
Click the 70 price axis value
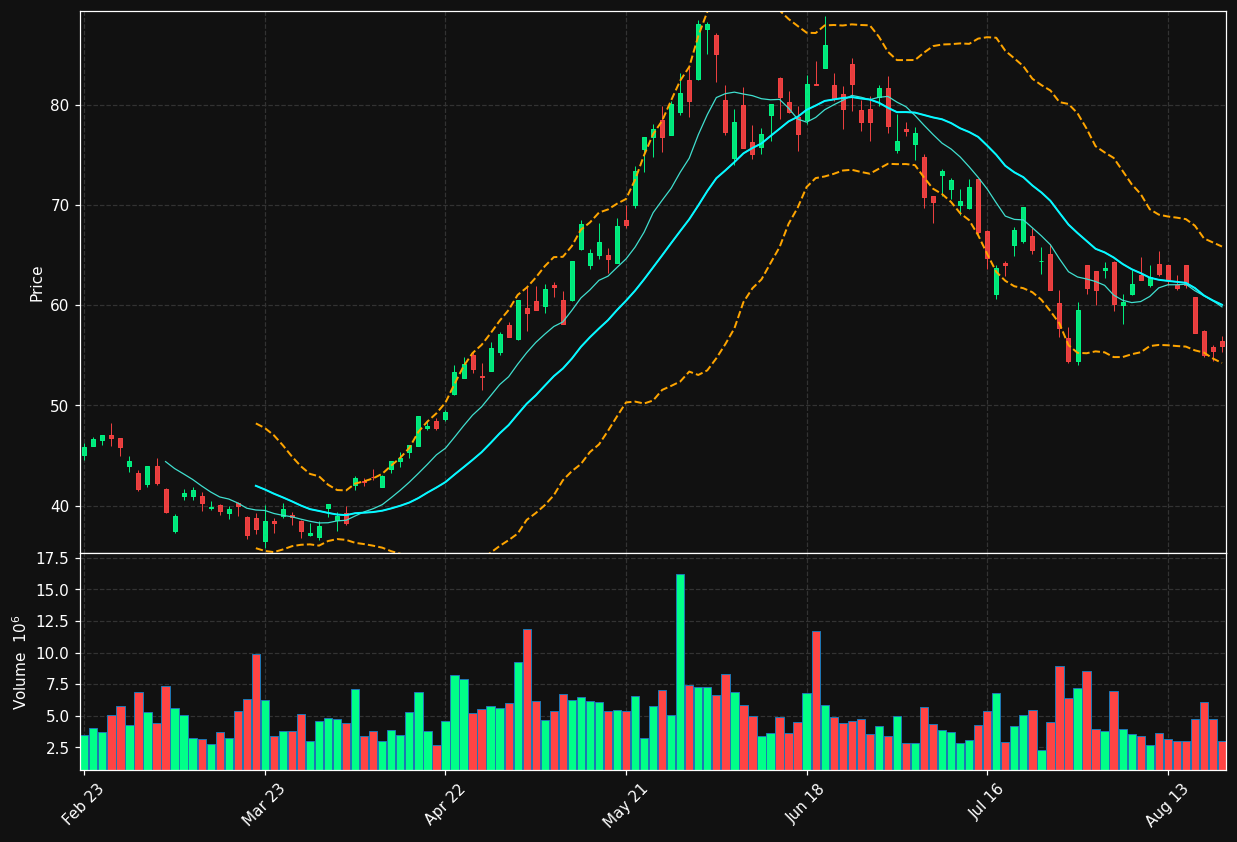pos(59,205)
